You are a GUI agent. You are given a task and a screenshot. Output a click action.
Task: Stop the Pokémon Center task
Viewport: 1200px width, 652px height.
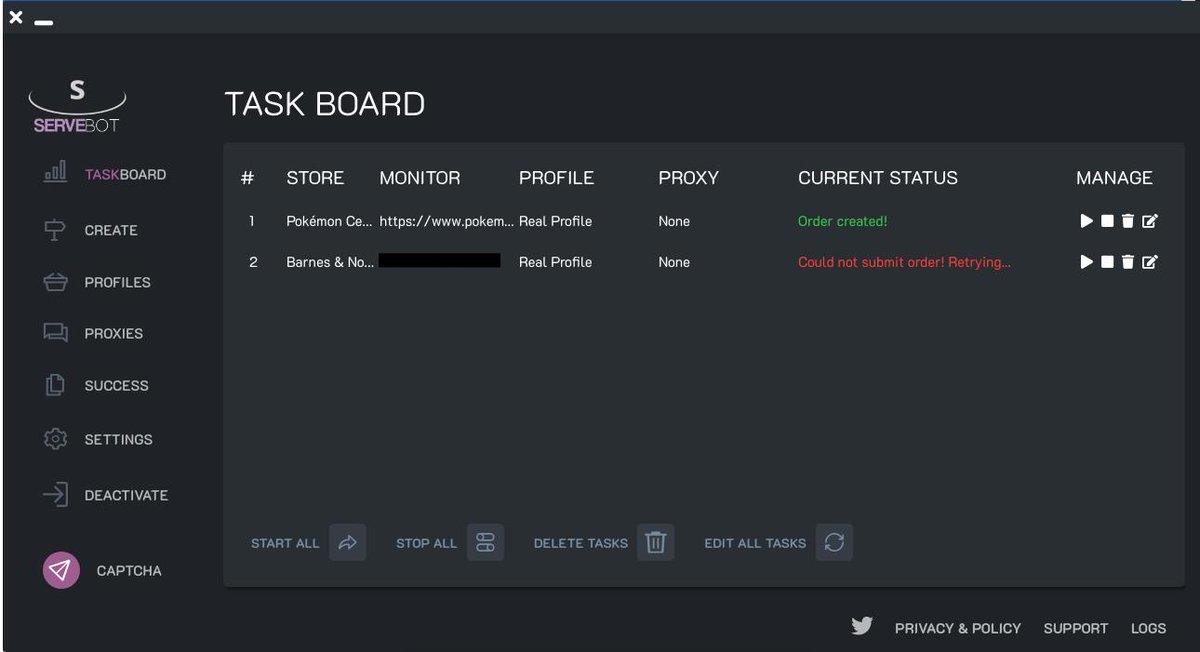click(x=1107, y=221)
